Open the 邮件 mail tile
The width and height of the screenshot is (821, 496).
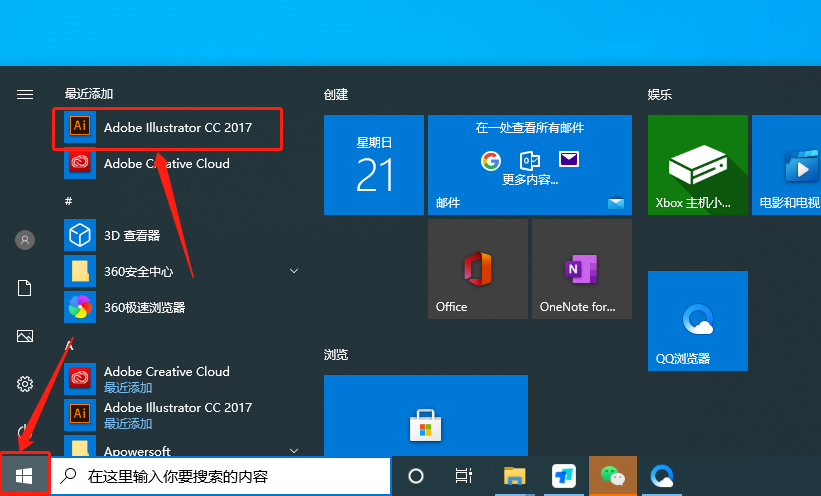(530, 165)
